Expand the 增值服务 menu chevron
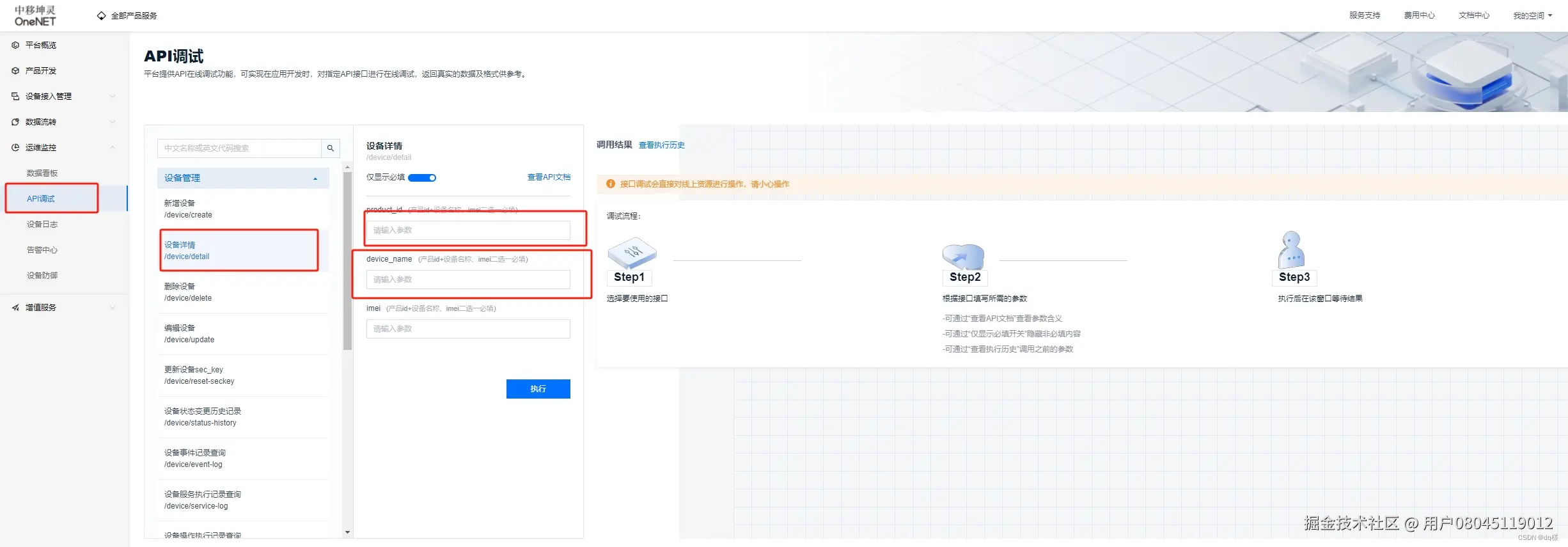 pyautogui.click(x=113, y=308)
